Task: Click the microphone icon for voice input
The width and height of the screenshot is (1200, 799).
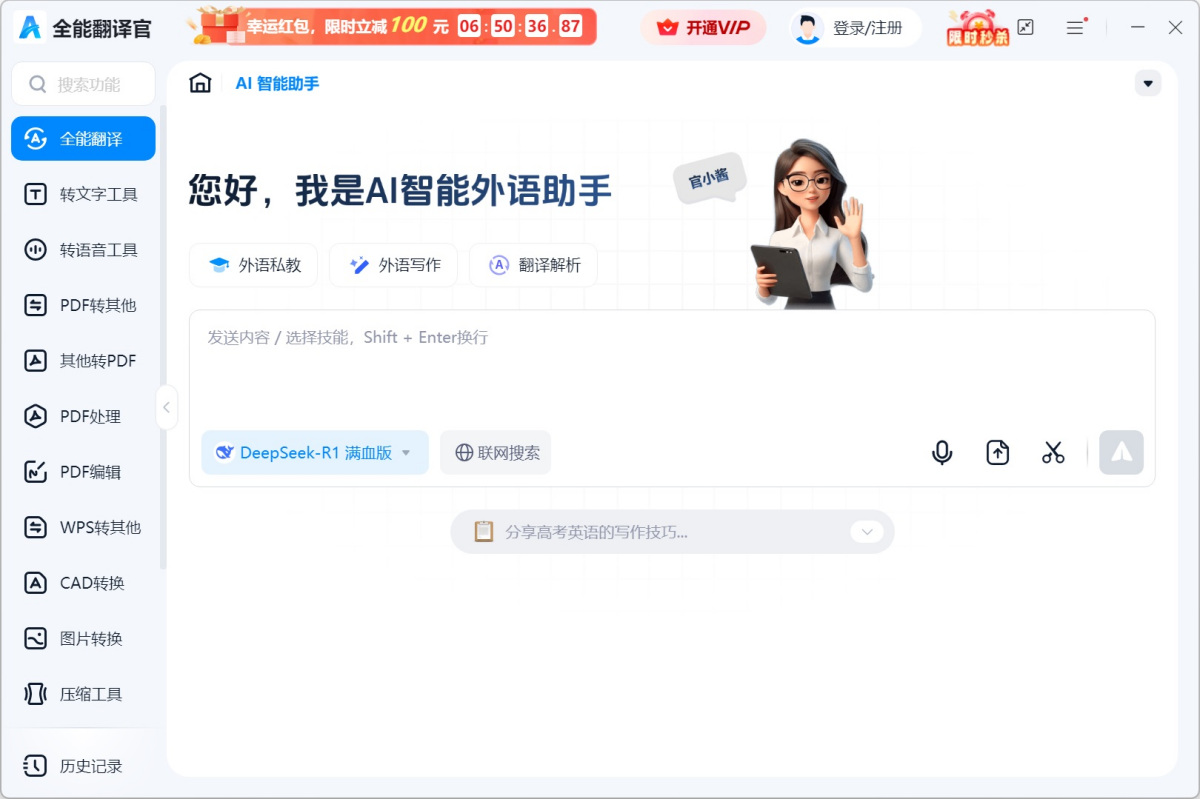Action: pos(941,452)
